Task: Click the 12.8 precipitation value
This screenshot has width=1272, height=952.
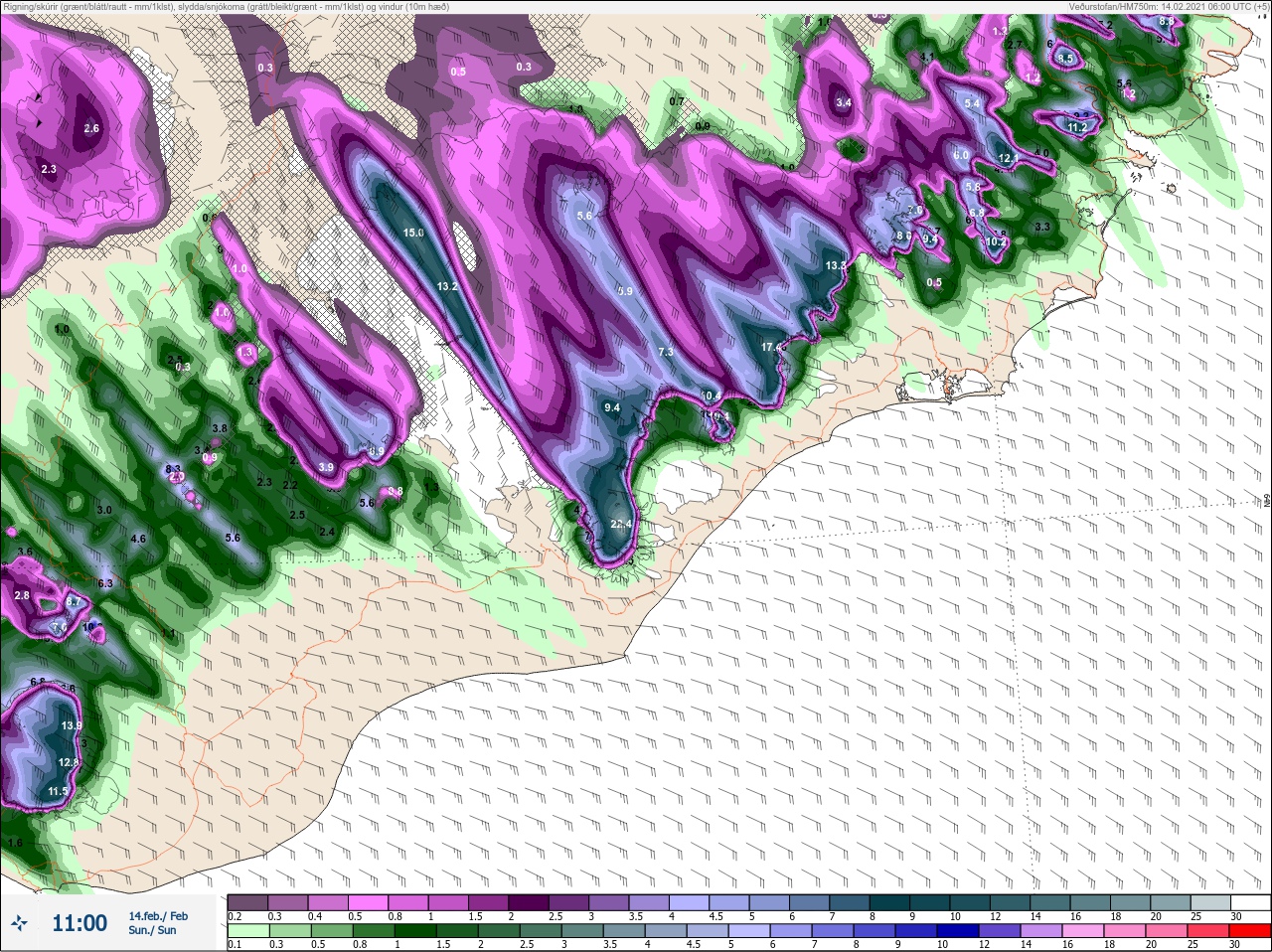Action: [69, 762]
